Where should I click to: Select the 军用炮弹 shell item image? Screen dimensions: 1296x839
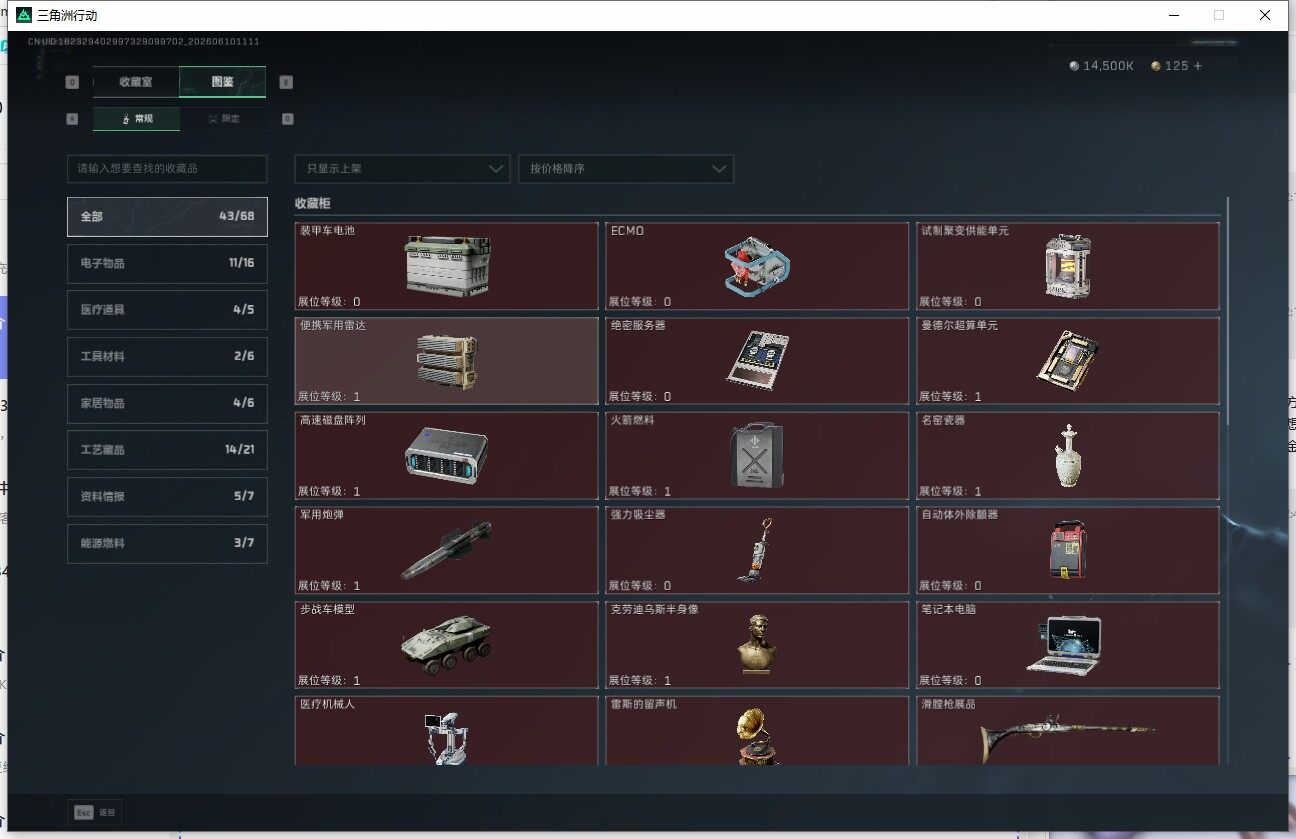click(x=447, y=550)
